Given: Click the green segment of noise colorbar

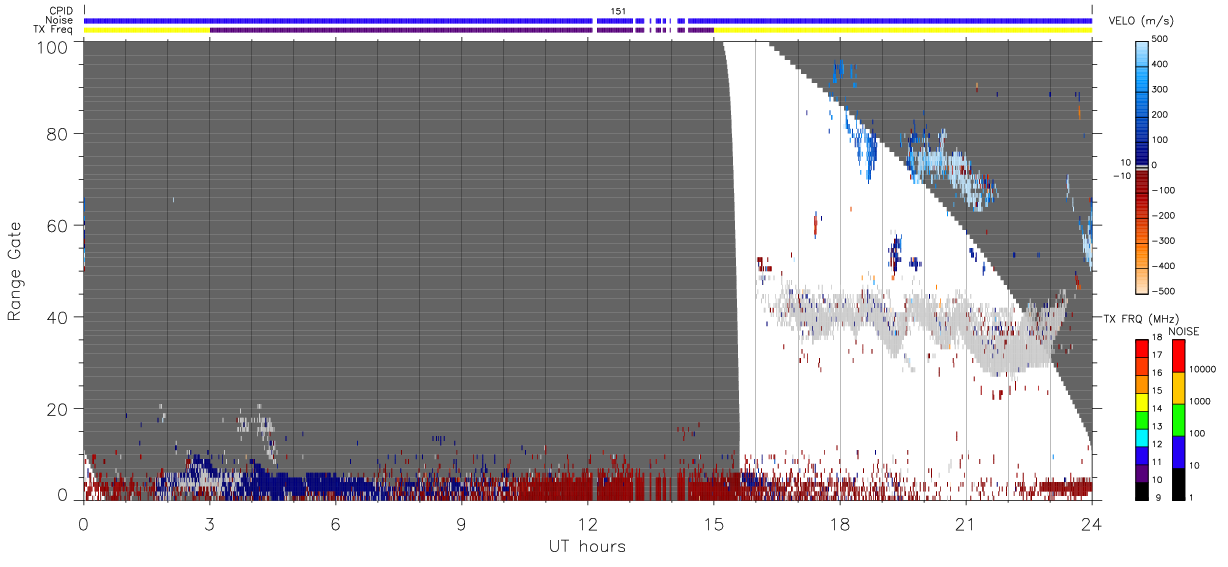Looking at the screenshot, I should (x=1179, y=419).
